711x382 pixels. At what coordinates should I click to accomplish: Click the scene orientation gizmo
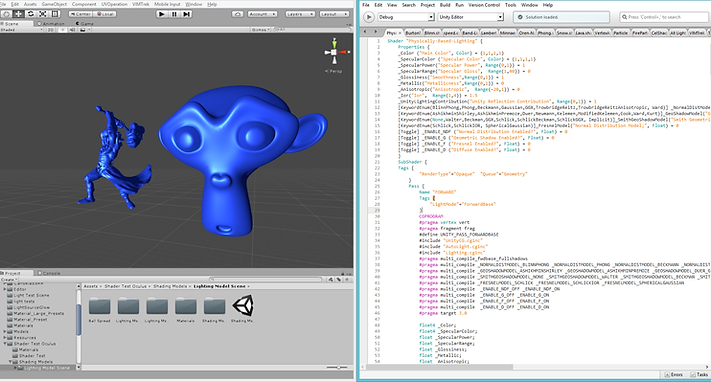[335, 53]
